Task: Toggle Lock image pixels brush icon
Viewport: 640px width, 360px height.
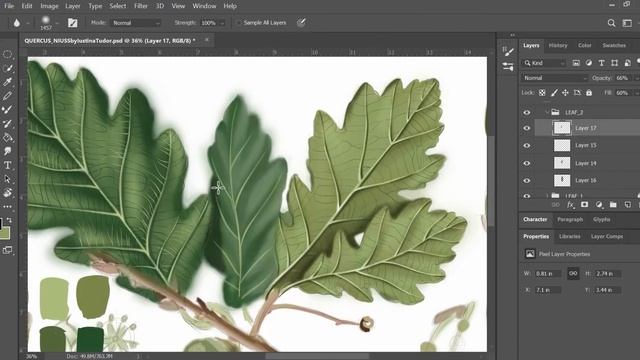Action: tap(554, 93)
